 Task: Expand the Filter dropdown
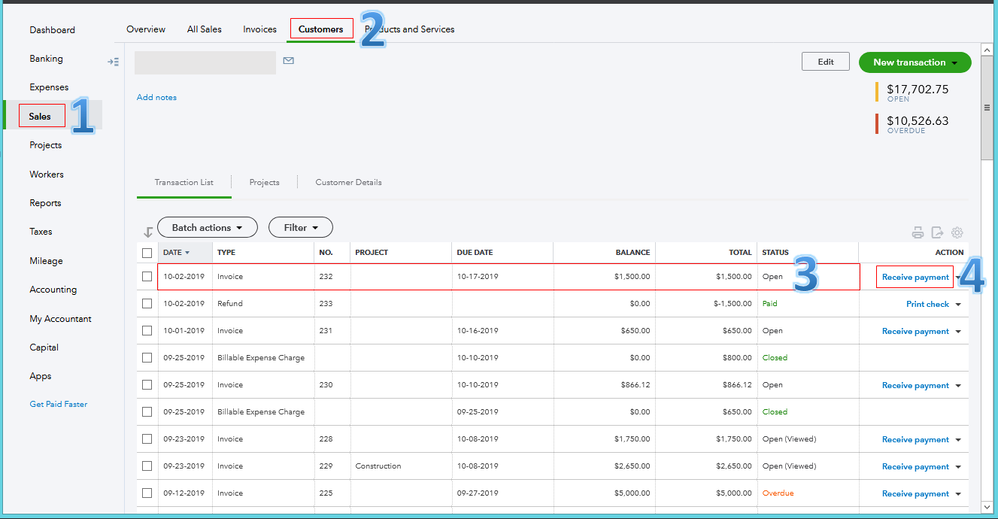click(300, 228)
